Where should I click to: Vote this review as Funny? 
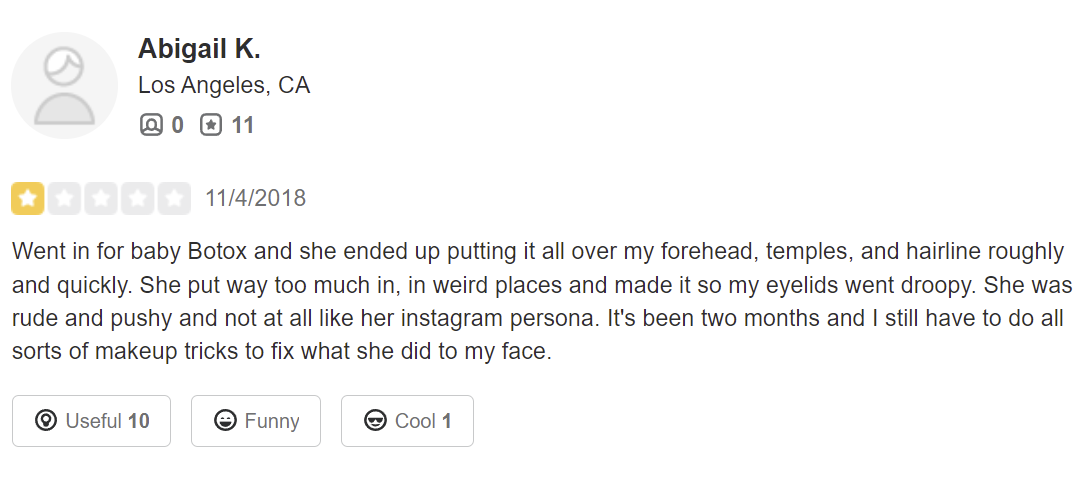(x=256, y=421)
